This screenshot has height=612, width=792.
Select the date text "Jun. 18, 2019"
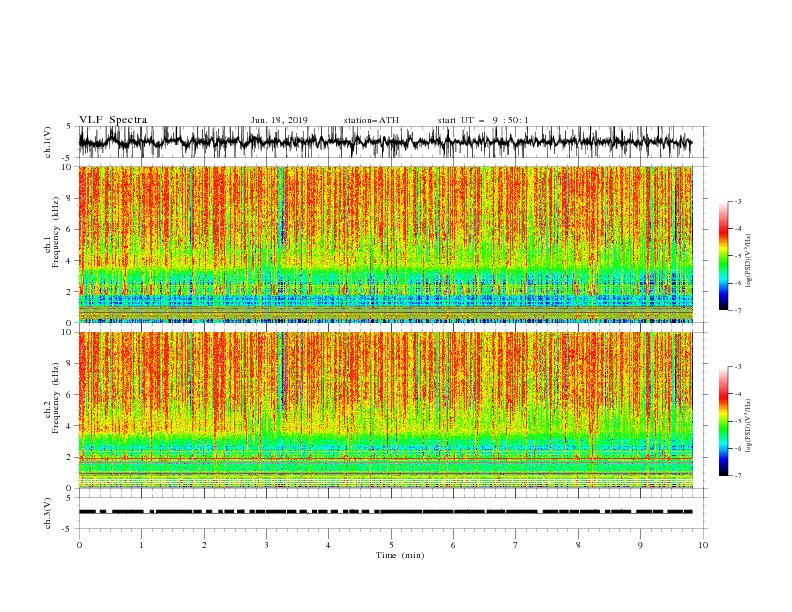coord(279,120)
